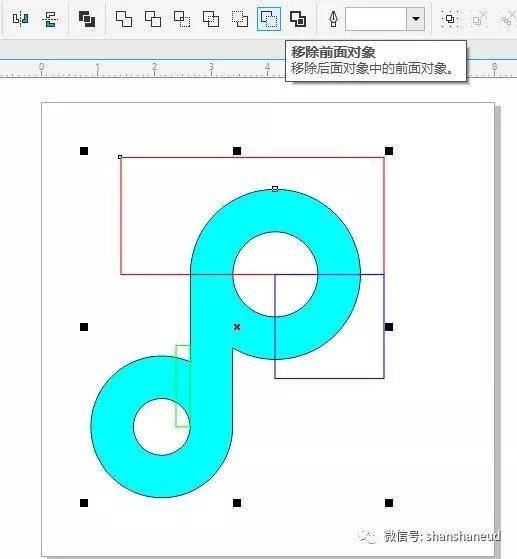Viewport: 517px width, 559px height.
Task: Click the Group Objects icon
Action: 450,19
